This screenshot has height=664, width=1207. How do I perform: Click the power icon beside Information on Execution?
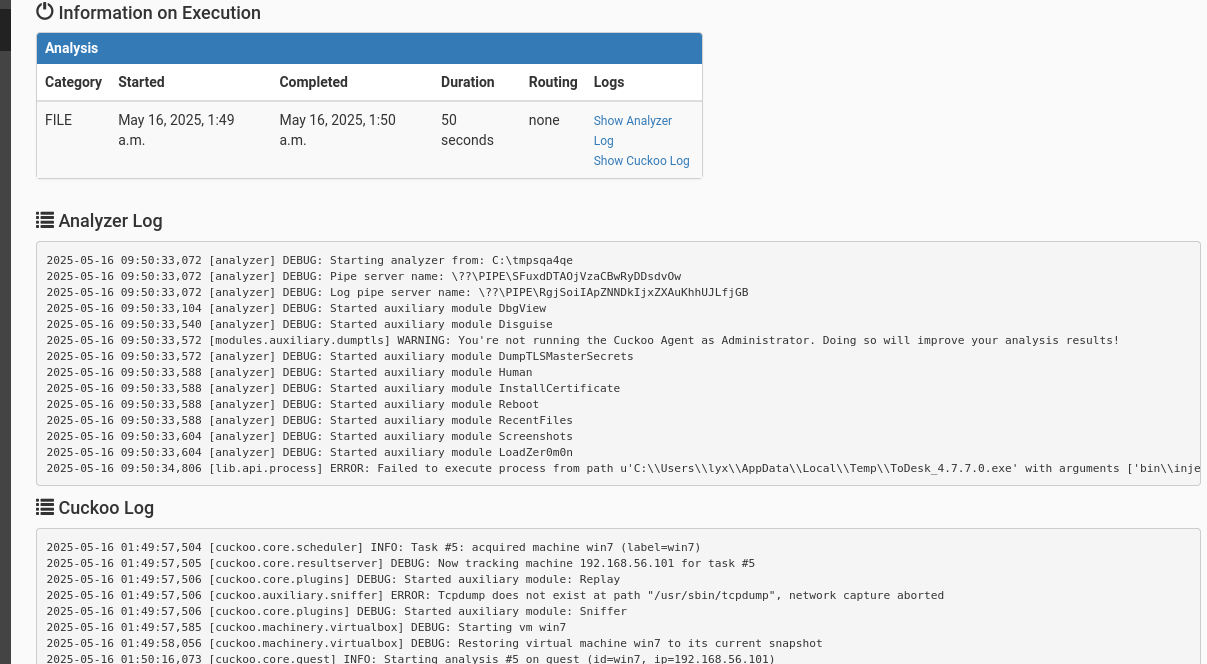[x=45, y=12]
